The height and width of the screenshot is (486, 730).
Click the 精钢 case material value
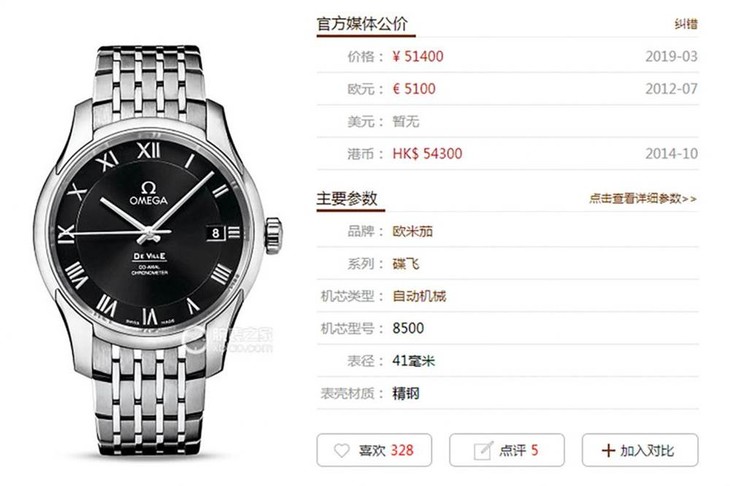[406, 393]
